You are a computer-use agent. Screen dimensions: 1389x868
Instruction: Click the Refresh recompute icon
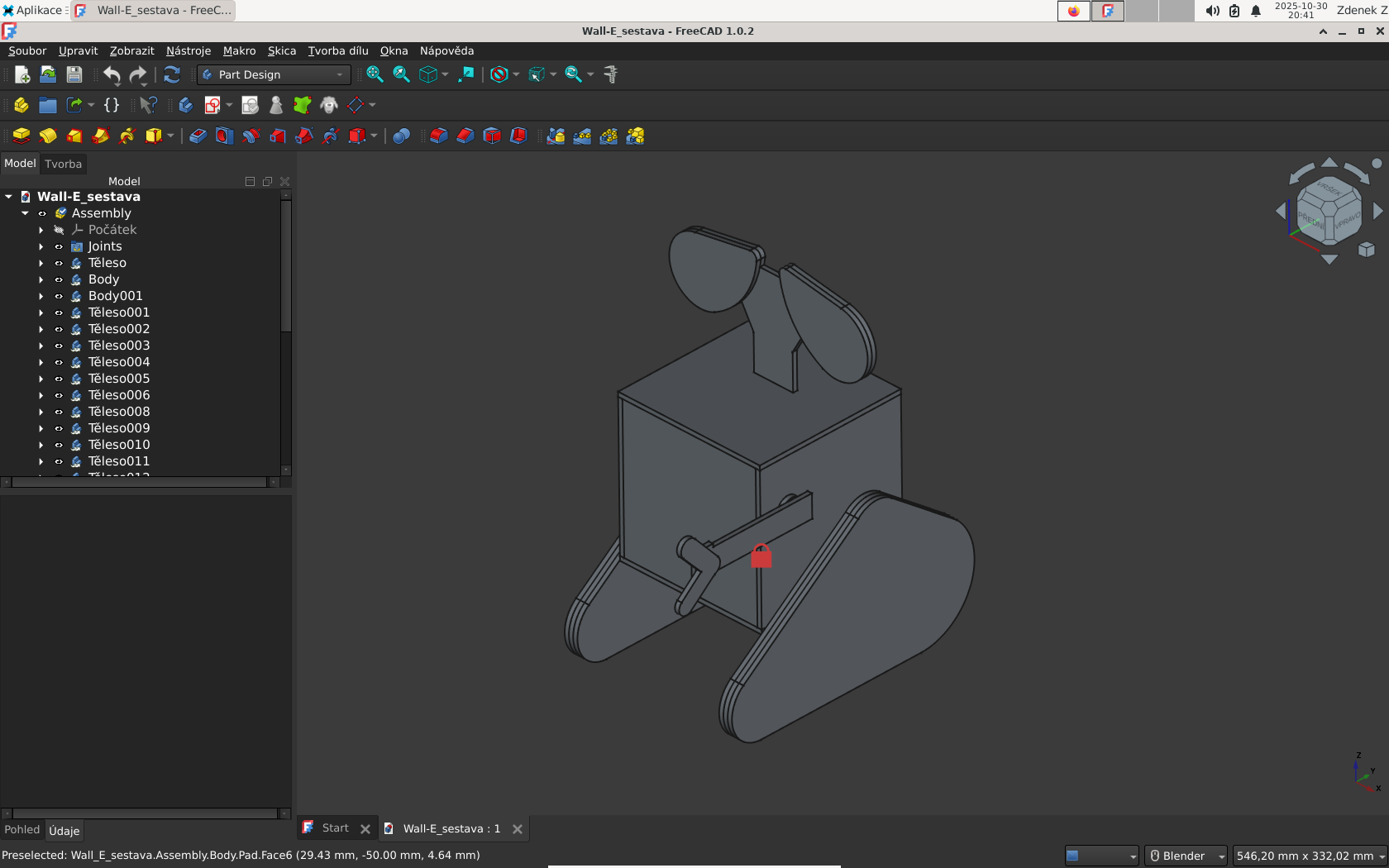tap(172, 74)
